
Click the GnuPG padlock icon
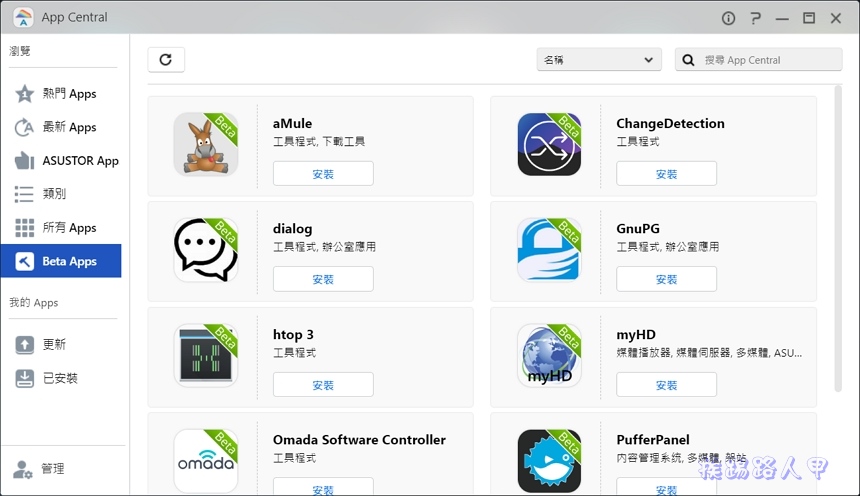point(549,250)
